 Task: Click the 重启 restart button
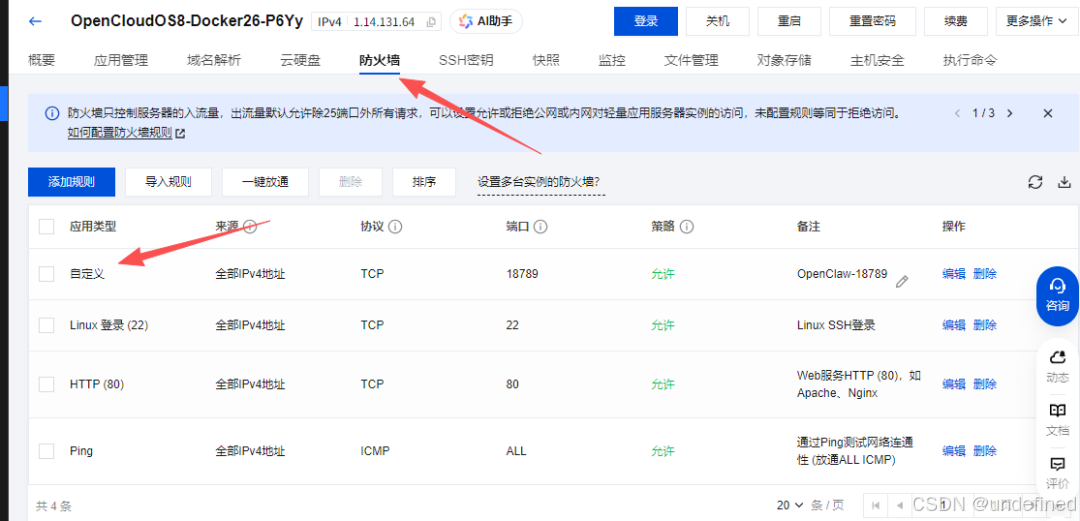tap(789, 21)
